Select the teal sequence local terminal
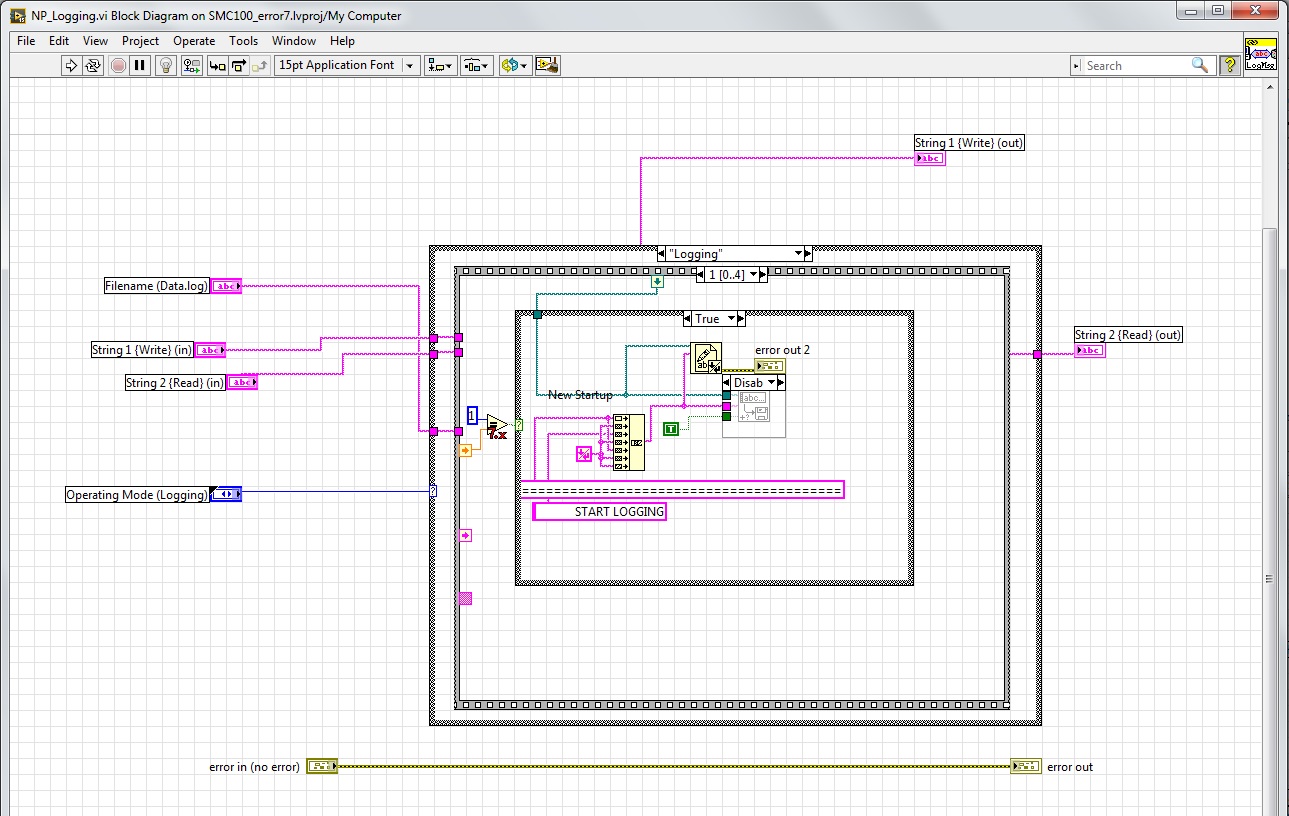The image size is (1289, 816). click(x=657, y=282)
